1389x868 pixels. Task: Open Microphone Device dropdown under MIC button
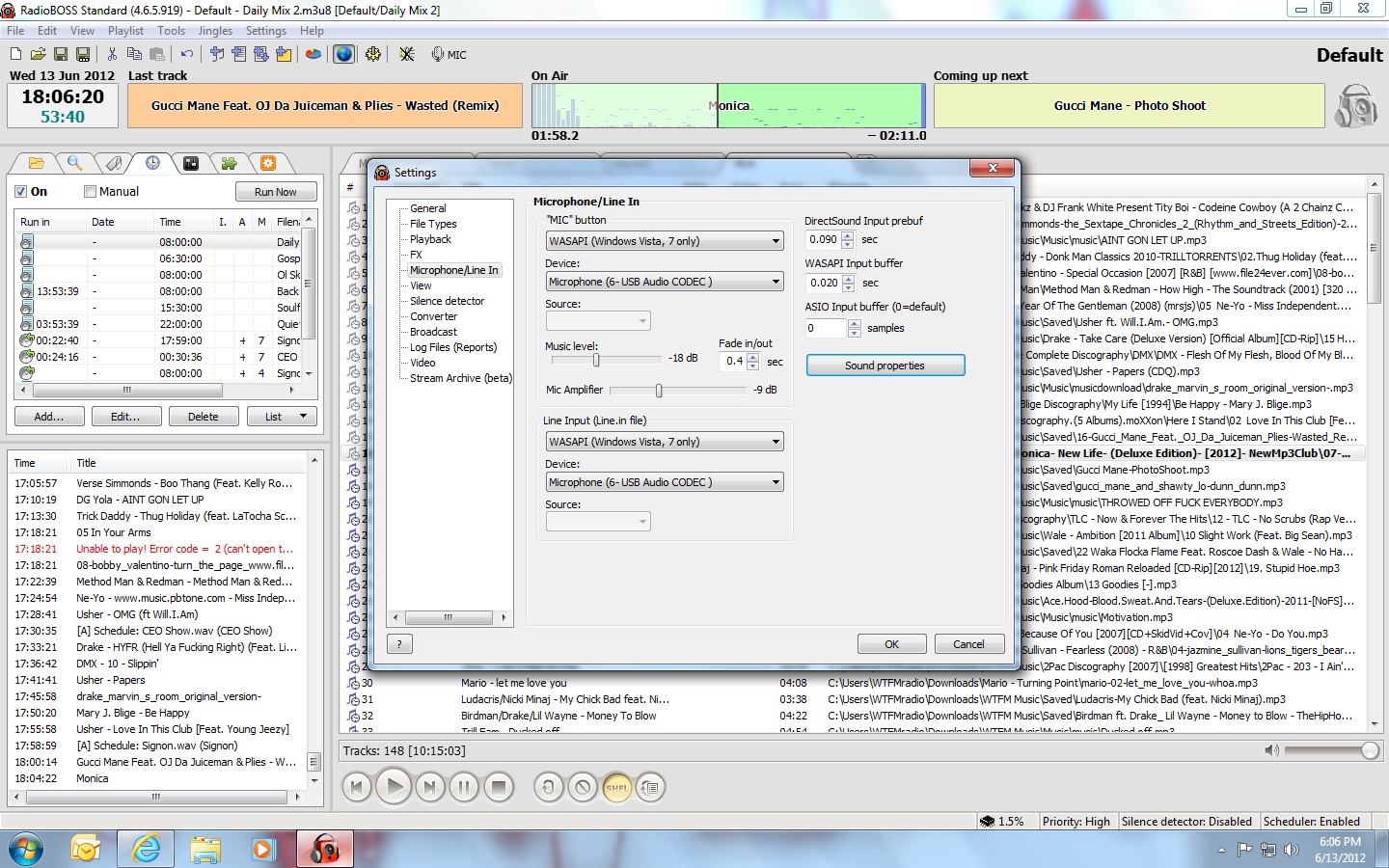point(665,282)
